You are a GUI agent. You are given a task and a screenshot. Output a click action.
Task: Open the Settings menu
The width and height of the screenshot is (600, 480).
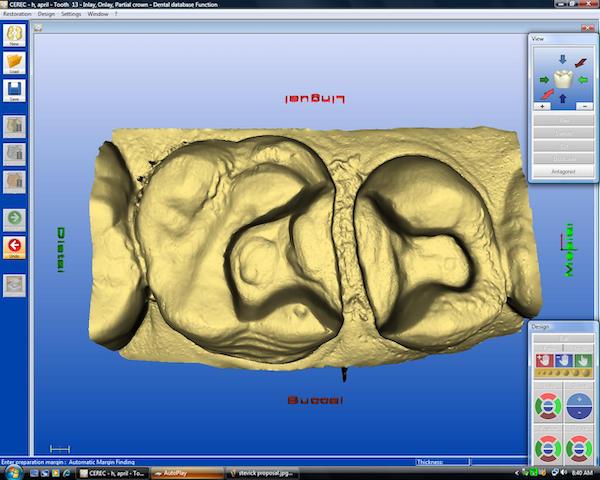tap(71, 15)
